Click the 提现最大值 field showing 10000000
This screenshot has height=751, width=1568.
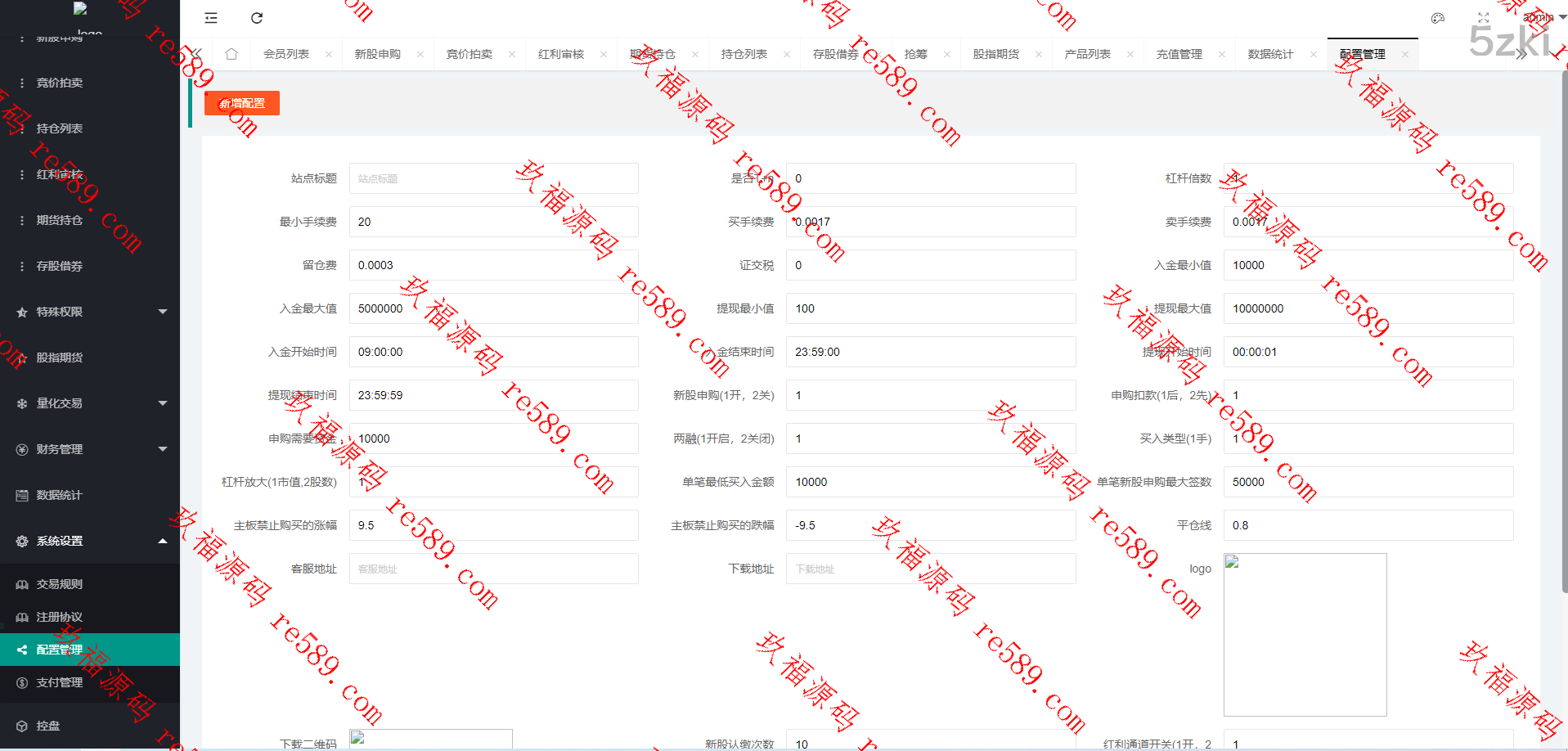tap(1368, 308)
